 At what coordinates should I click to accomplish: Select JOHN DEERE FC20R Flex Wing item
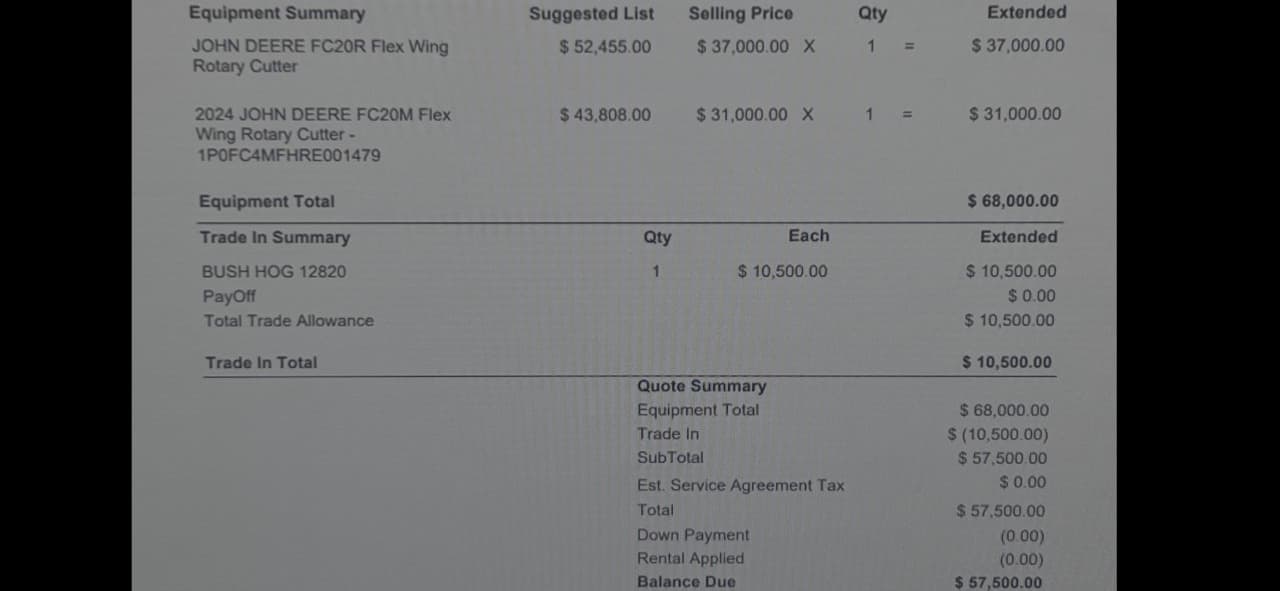(320, 56)
